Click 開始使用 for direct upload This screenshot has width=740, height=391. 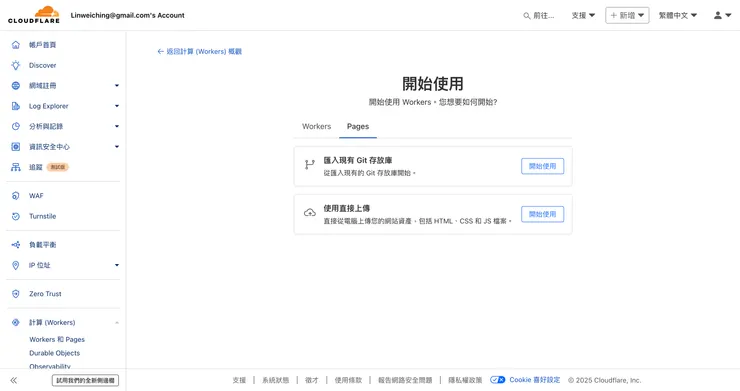click(542, 214)
